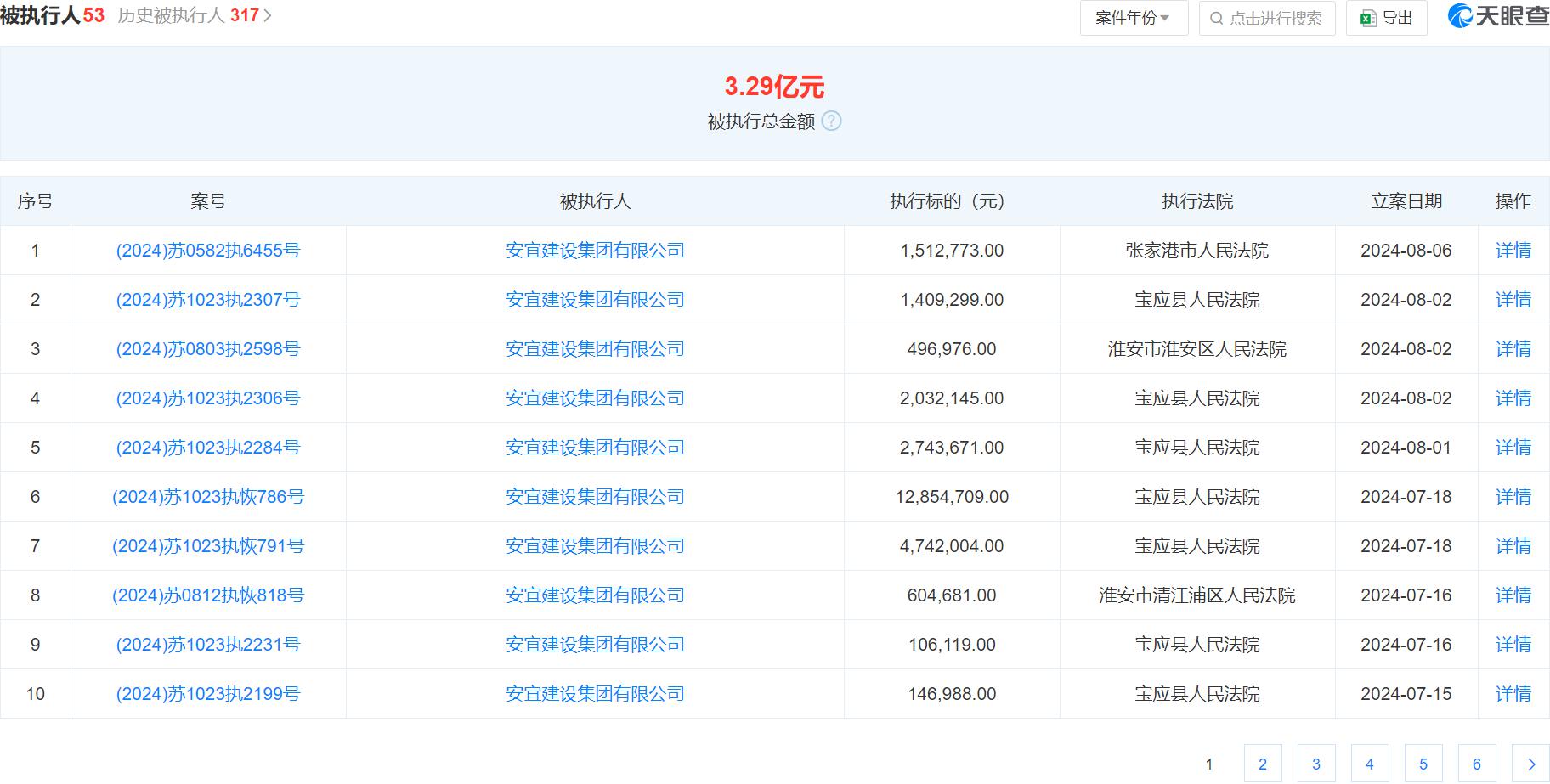Viewport: 1550px width, 784px height.
Task: Open case (2024)苏1023执2306号
Action: coord(208,398)
